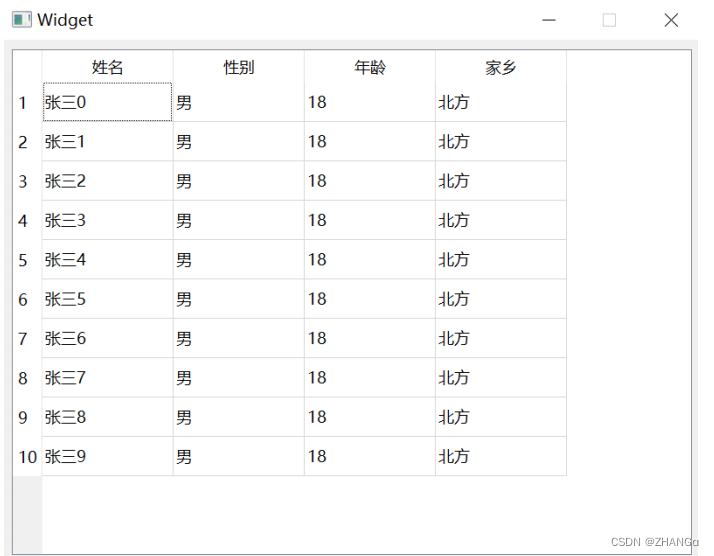This screenshot has height=556, width=714.
Task: Select age 18 in row 6
Action: tap(370, 299)
